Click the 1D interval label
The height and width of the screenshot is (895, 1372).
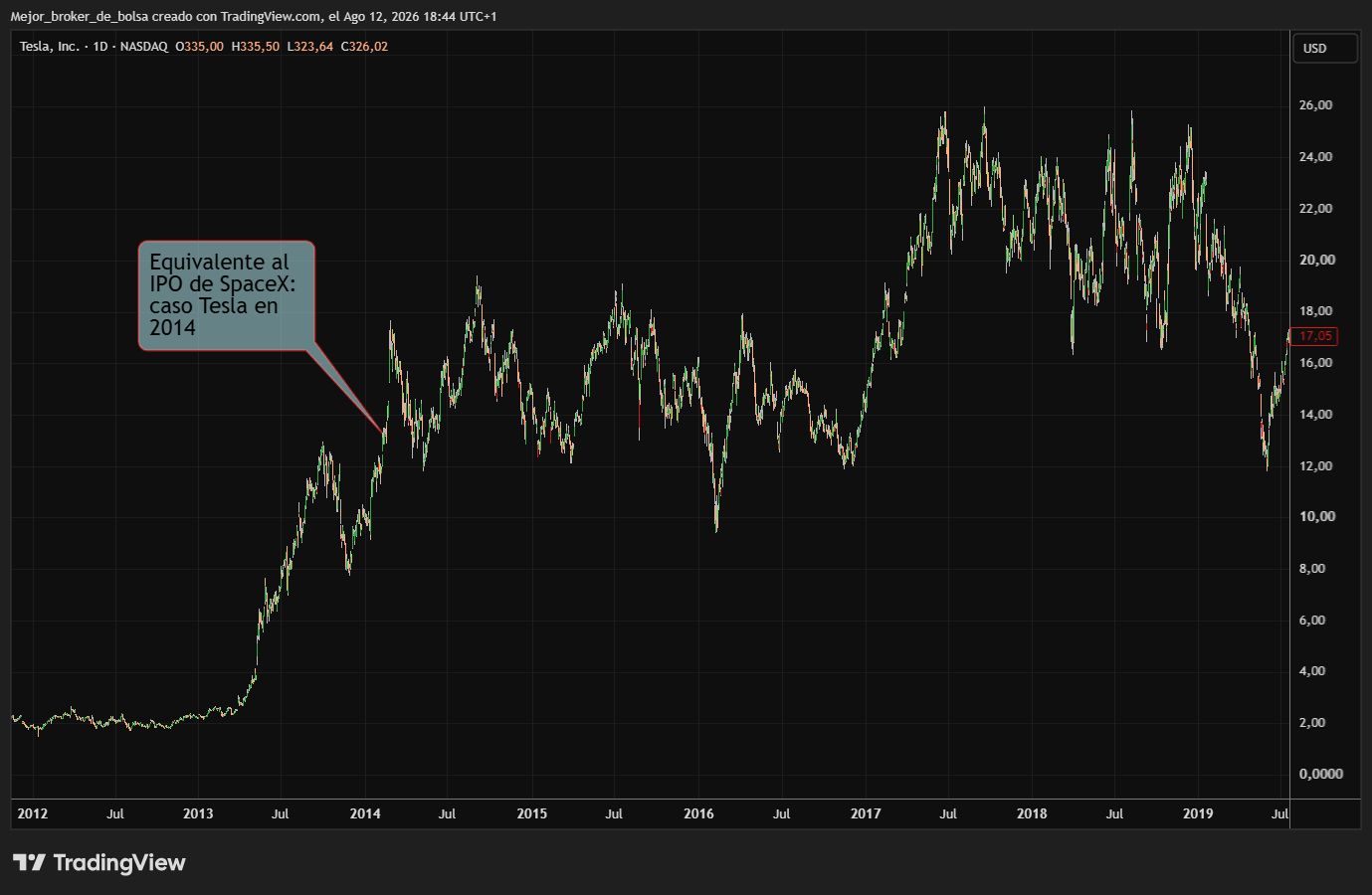[x=100, y=47]
